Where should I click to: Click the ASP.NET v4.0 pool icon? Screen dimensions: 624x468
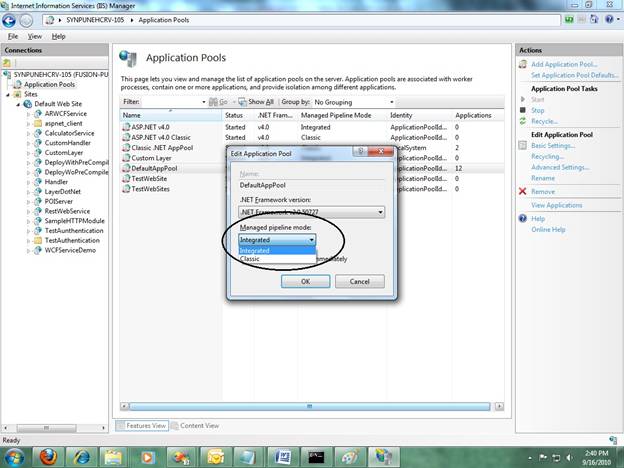(126, 127)
